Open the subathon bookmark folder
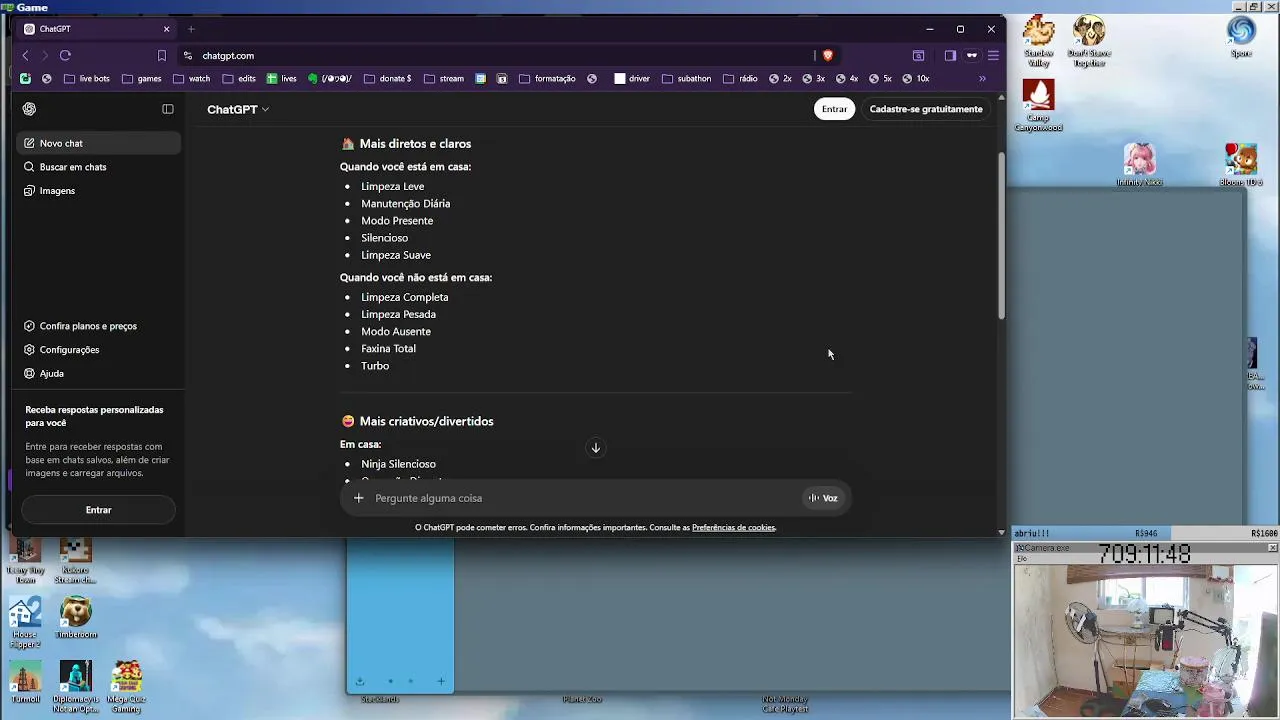The height and width of the screenshot is (720, 1280). (x=686, y=79)
